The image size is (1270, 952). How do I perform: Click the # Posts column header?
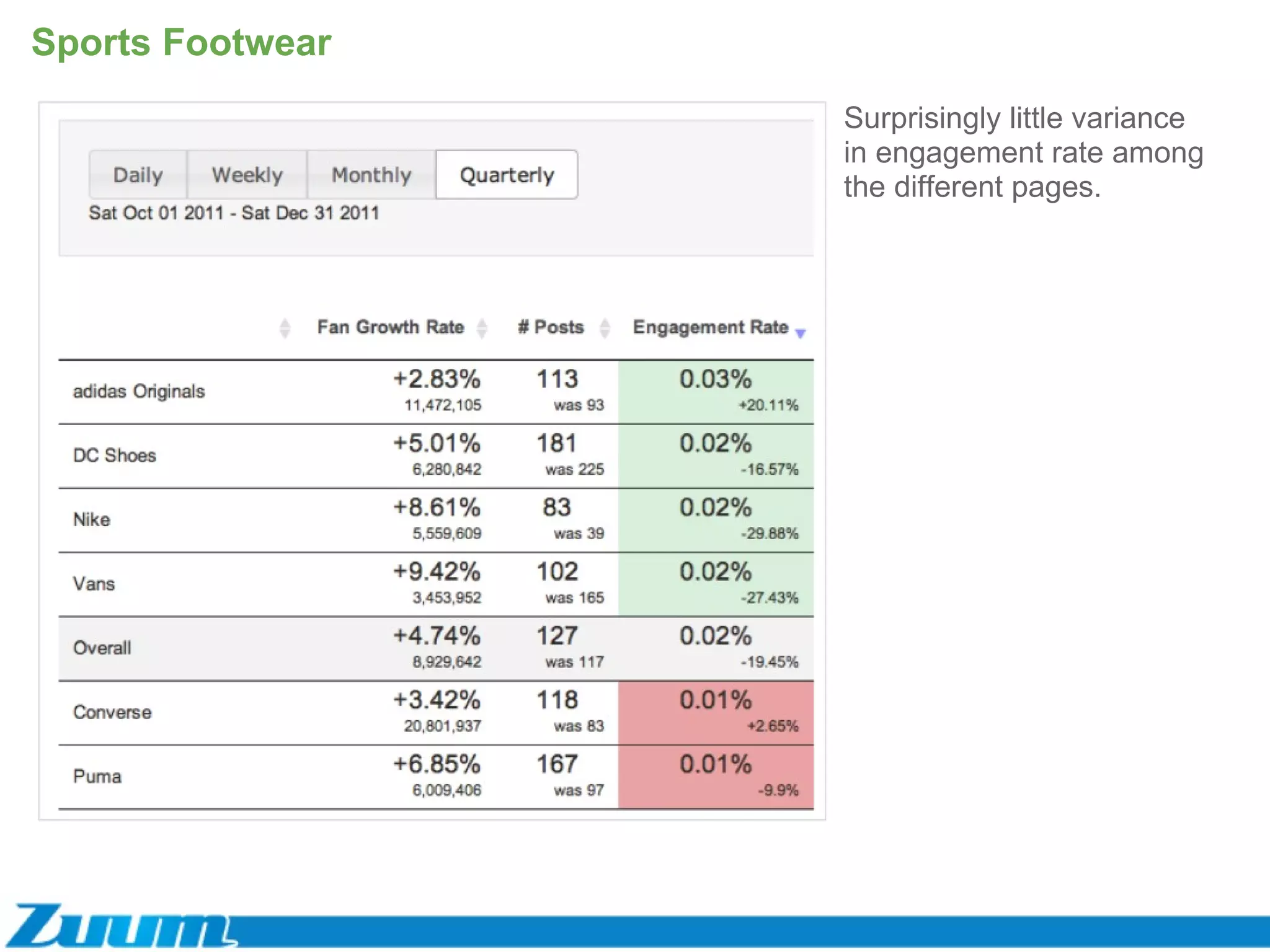[x=551, y=327]
